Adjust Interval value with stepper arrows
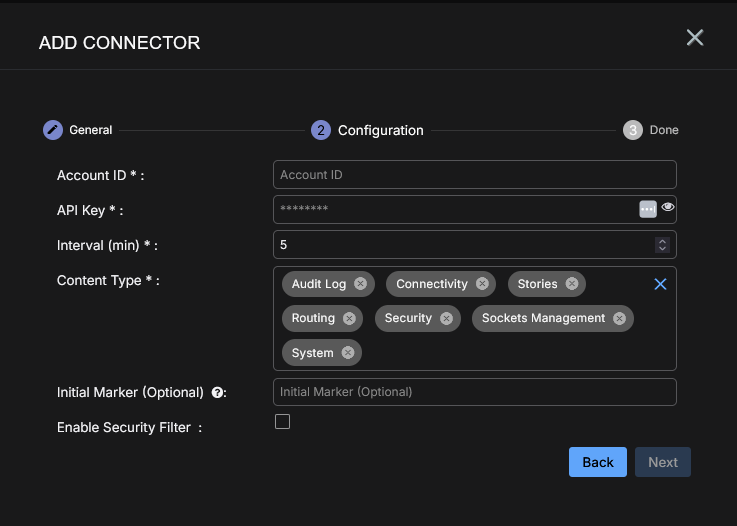 662,244
